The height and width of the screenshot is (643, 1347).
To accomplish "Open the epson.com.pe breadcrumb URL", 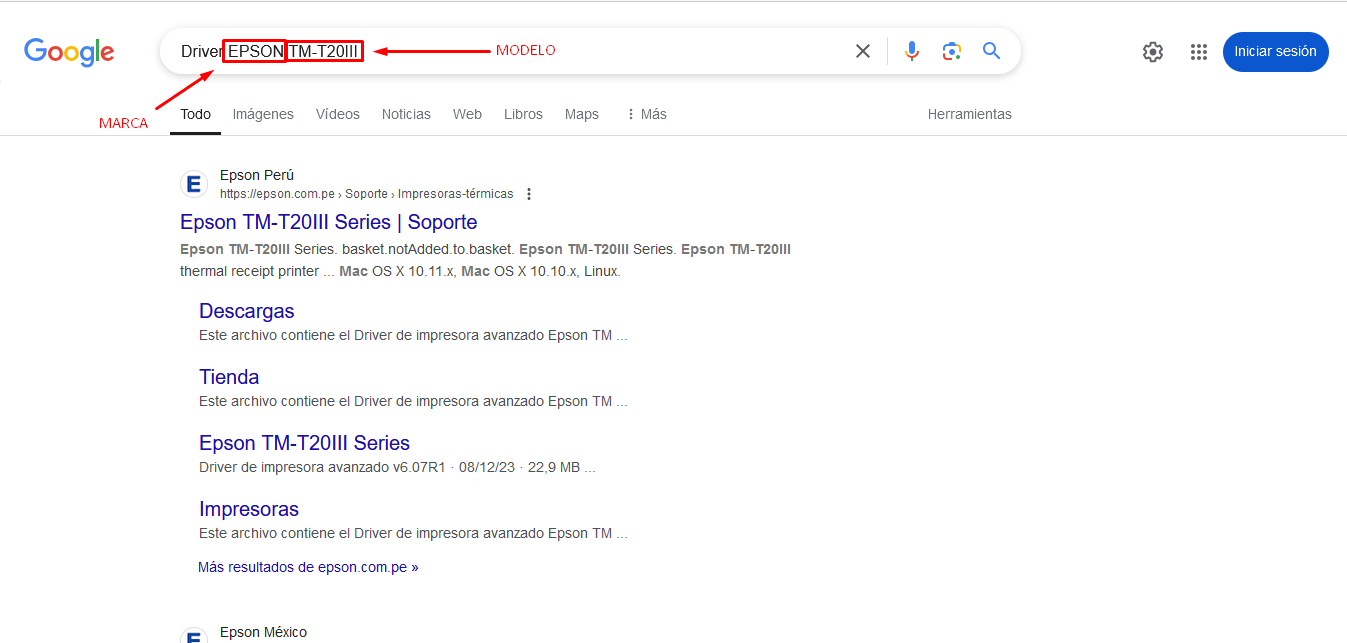I will [366, 194].
